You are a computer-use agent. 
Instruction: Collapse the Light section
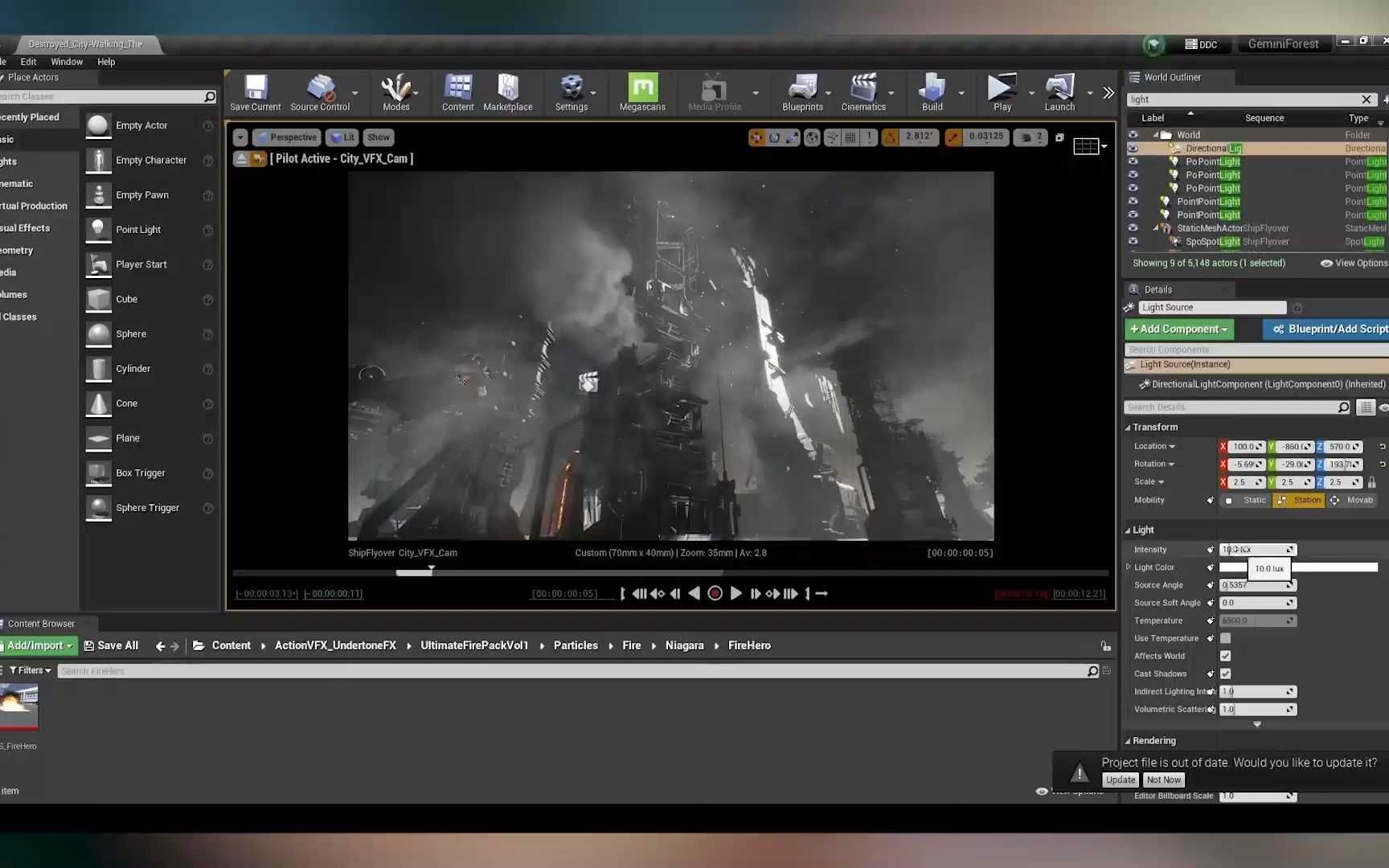click(x=1128, y=530)
